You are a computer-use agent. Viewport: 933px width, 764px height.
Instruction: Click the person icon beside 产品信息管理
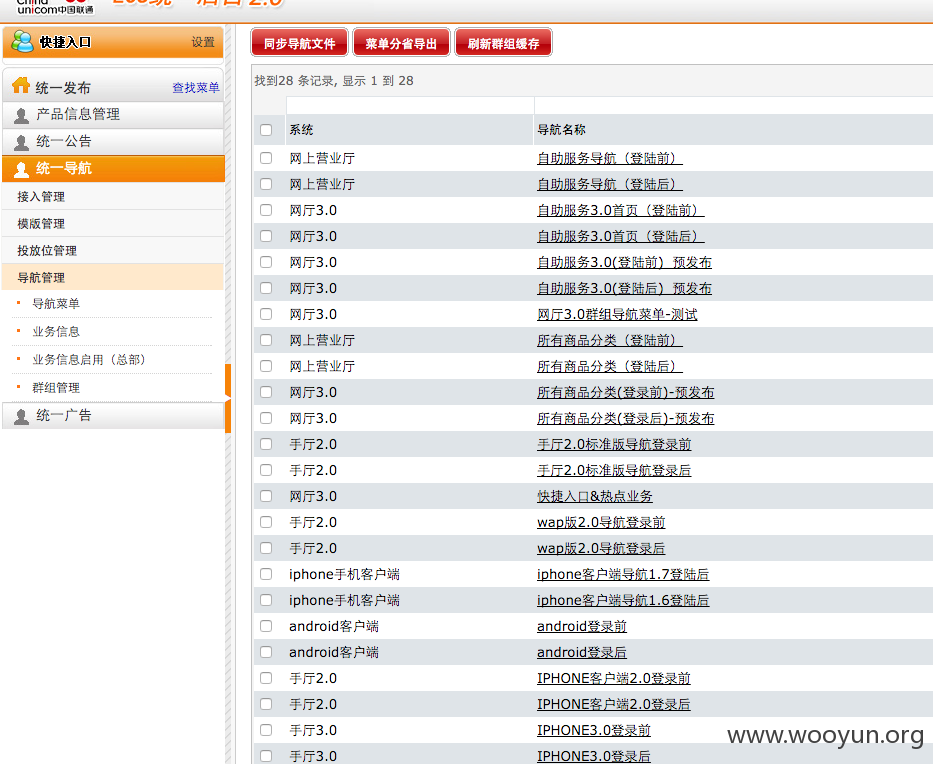click(21, 115)
